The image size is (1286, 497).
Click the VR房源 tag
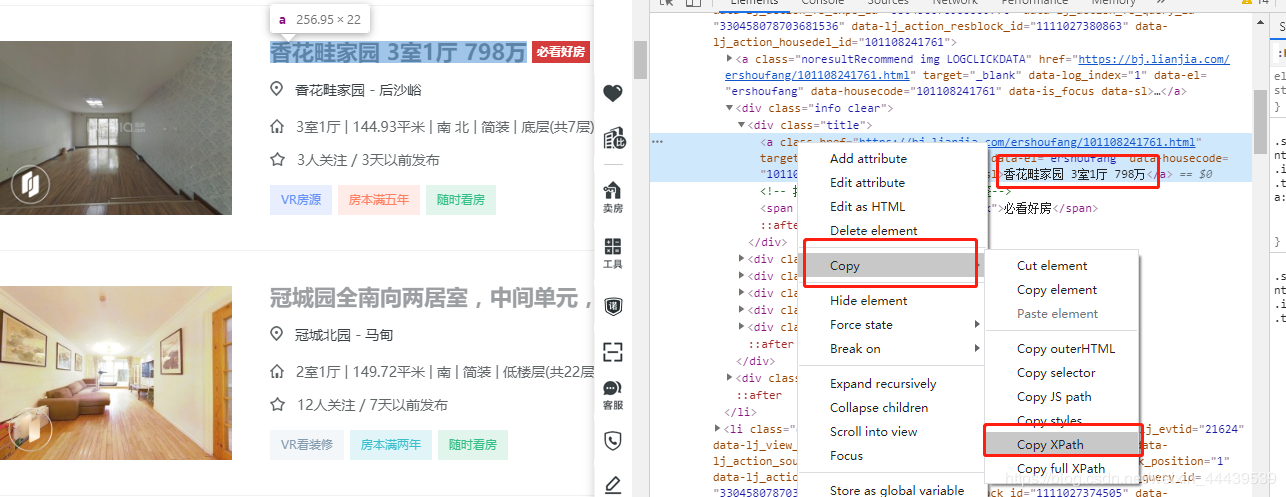(301, 200)
